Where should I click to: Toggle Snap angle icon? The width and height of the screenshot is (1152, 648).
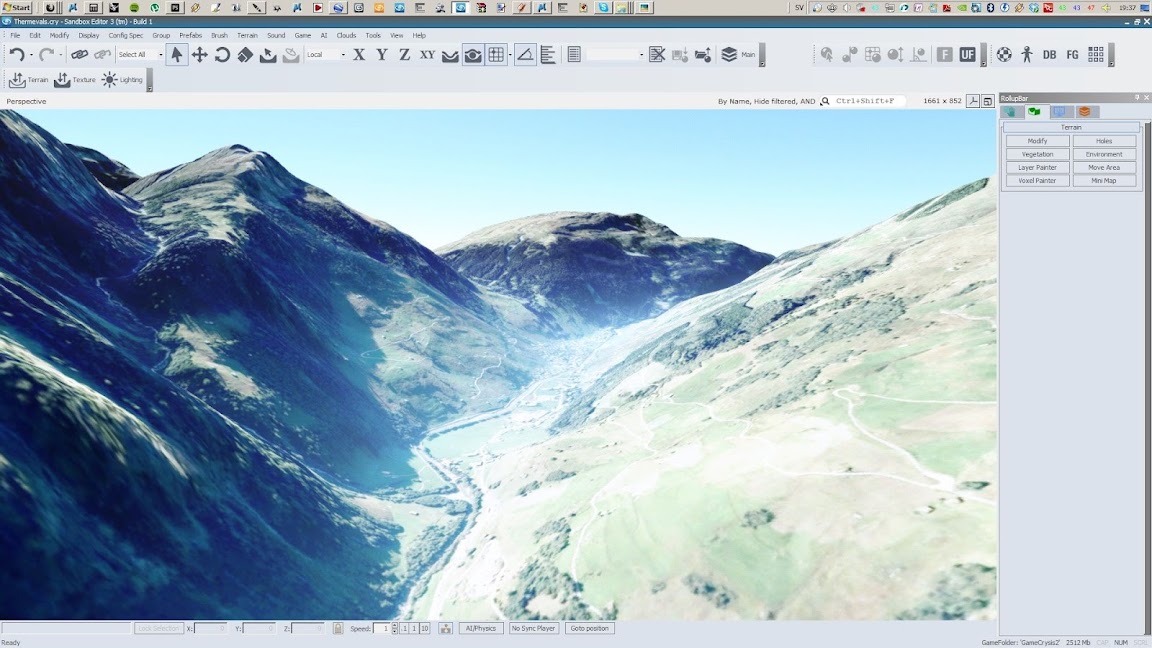[525, 54]
